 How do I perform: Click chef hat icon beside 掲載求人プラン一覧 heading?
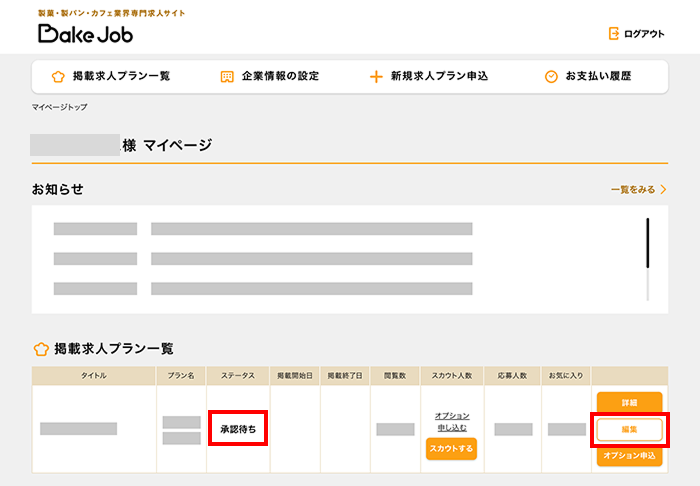point(41,349)
